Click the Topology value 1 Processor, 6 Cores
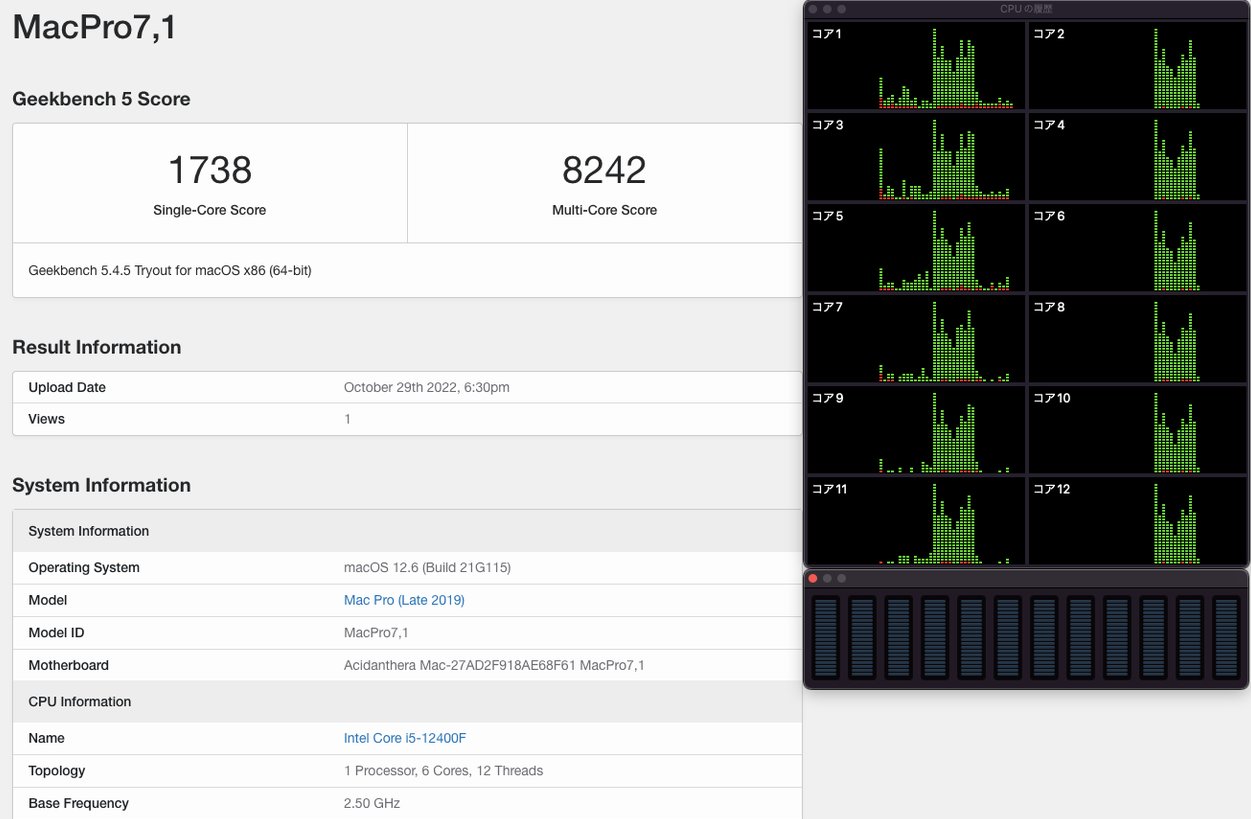1251x819 pixels. pyautogui.click(x=443, y=771)
